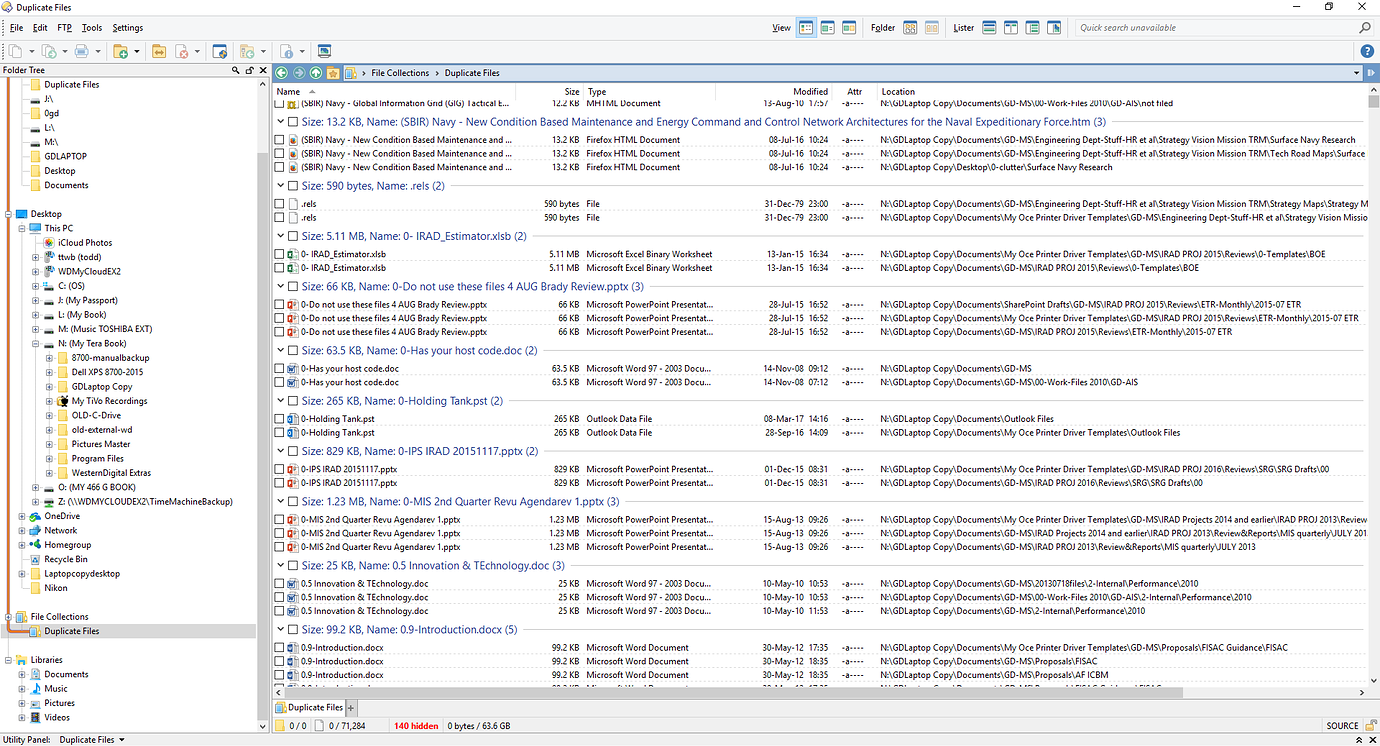The width and height of the screenshot is (1380, 746).
Task: Click the Properties info toolbar icon
Action: pos(287,51)
